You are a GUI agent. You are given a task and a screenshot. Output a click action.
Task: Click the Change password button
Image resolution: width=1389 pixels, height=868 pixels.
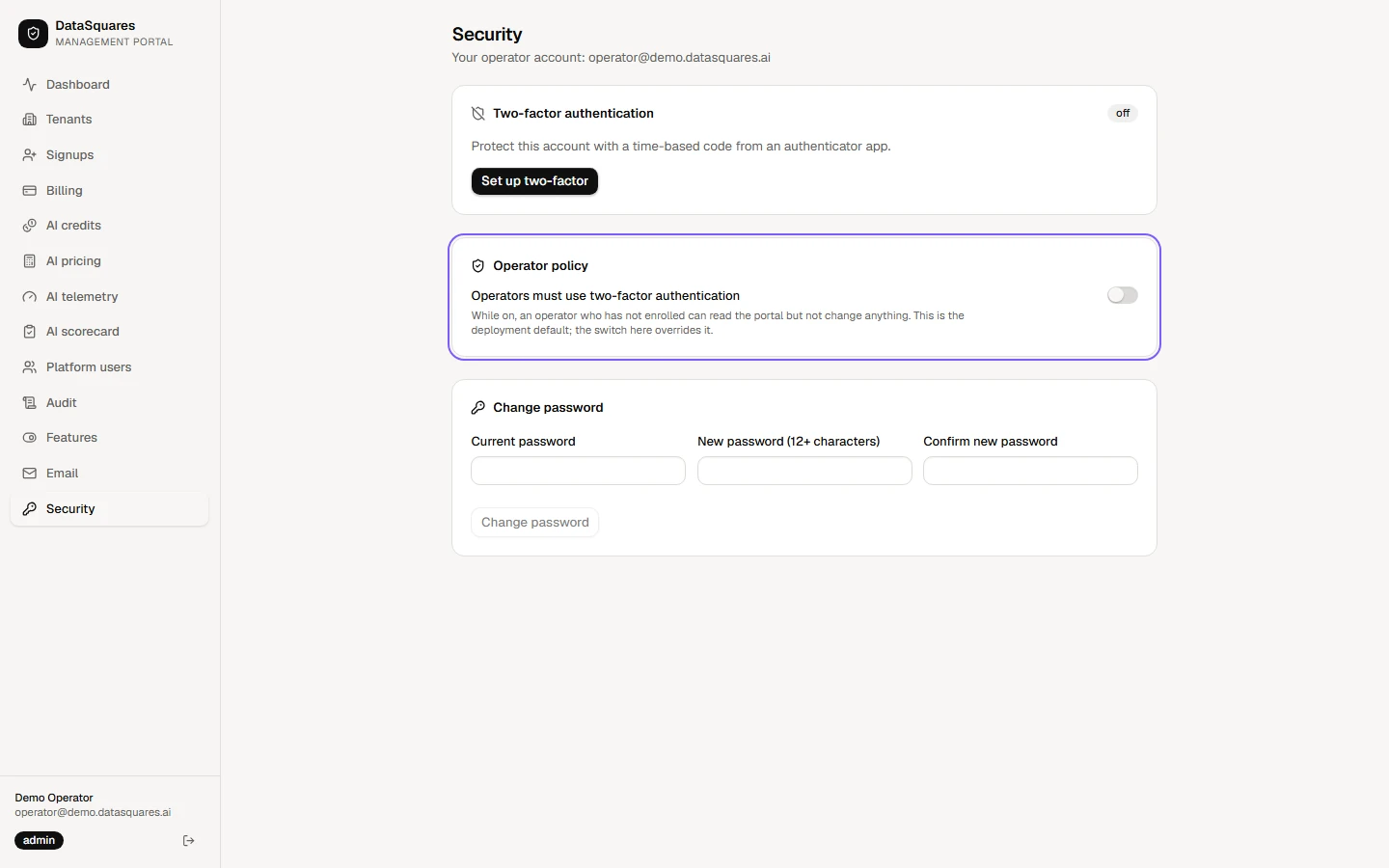(x=534, y=523)
